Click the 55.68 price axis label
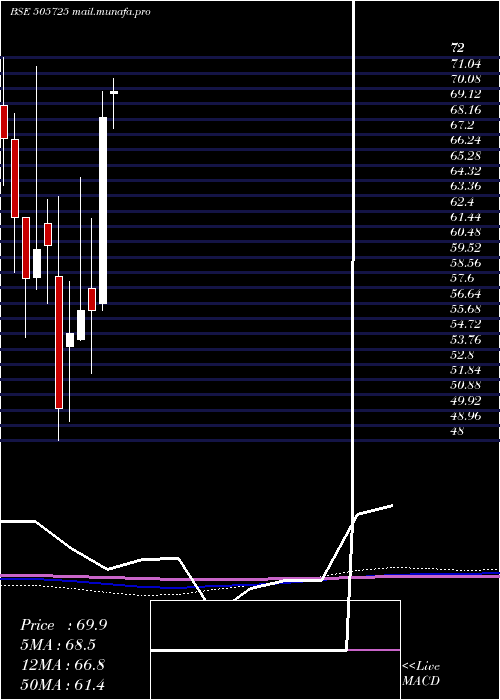500x700 pixels. [x=466, y=309]
